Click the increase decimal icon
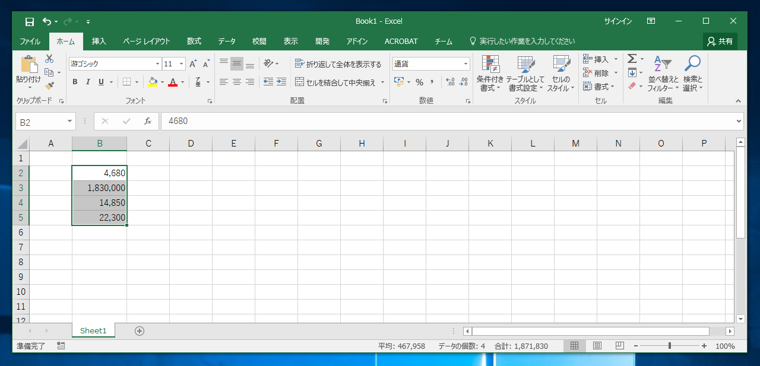The width and height of the screenshot is (760, 366). pyautogui.click(x=450, y=82)
